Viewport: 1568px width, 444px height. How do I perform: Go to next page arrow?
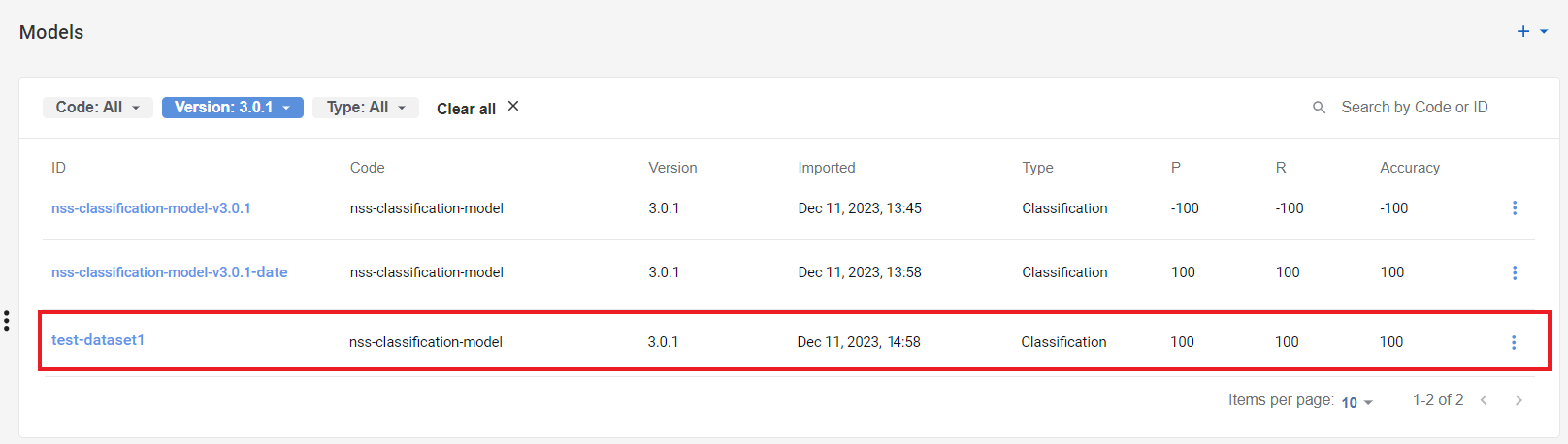click(x=1519, y=400)
